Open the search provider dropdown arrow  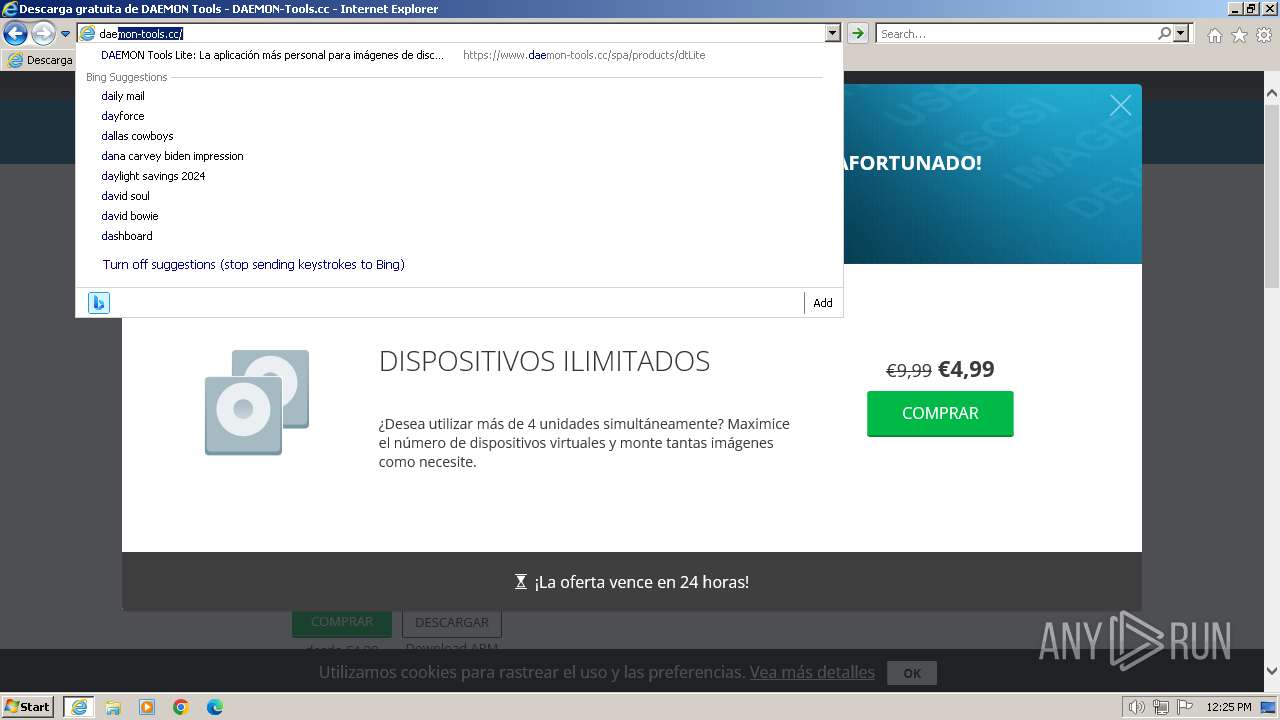point(1182,34)
